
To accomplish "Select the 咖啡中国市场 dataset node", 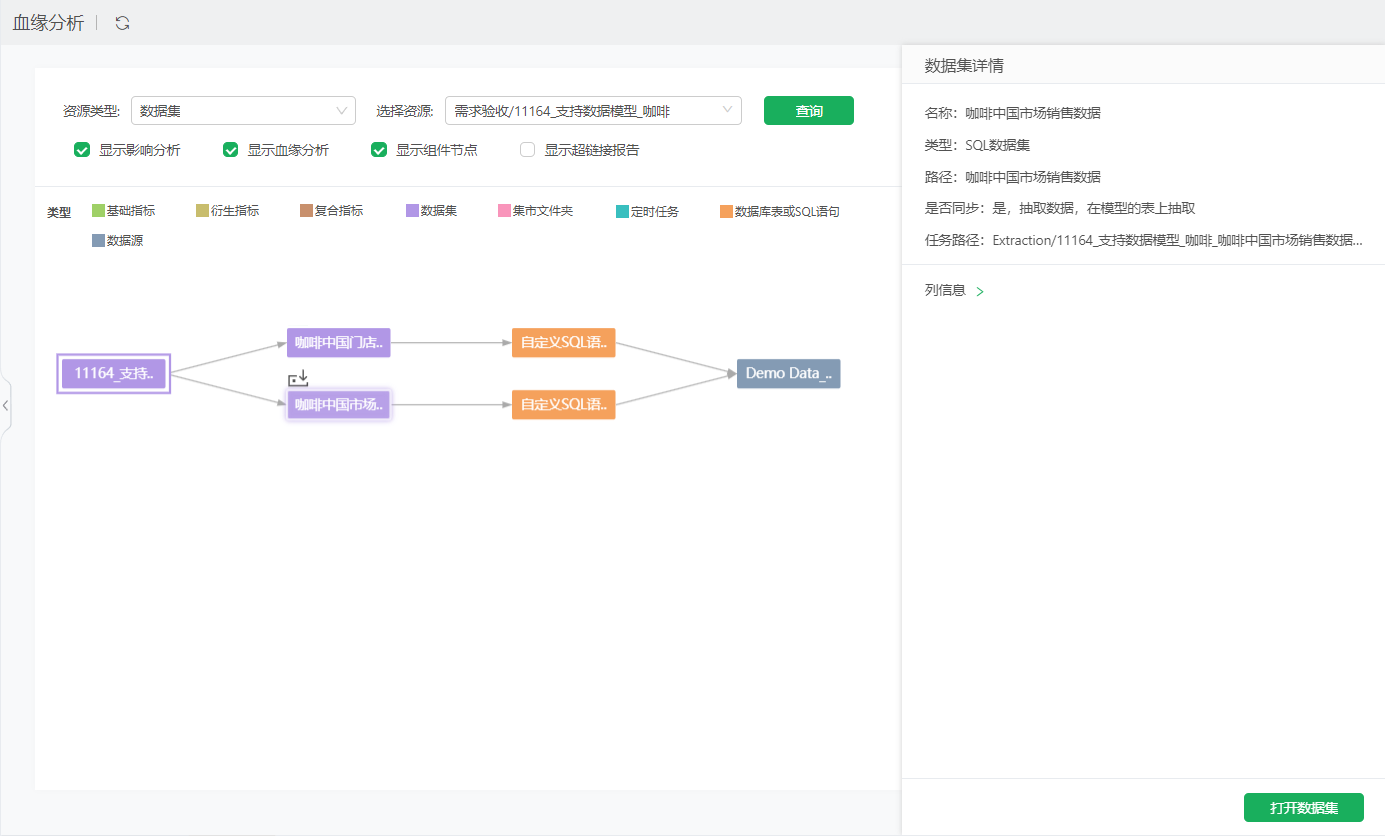I will click(338, 405).
